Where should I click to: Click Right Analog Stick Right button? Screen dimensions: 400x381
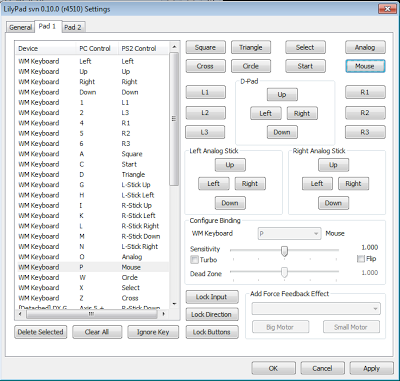pos(353,183)
